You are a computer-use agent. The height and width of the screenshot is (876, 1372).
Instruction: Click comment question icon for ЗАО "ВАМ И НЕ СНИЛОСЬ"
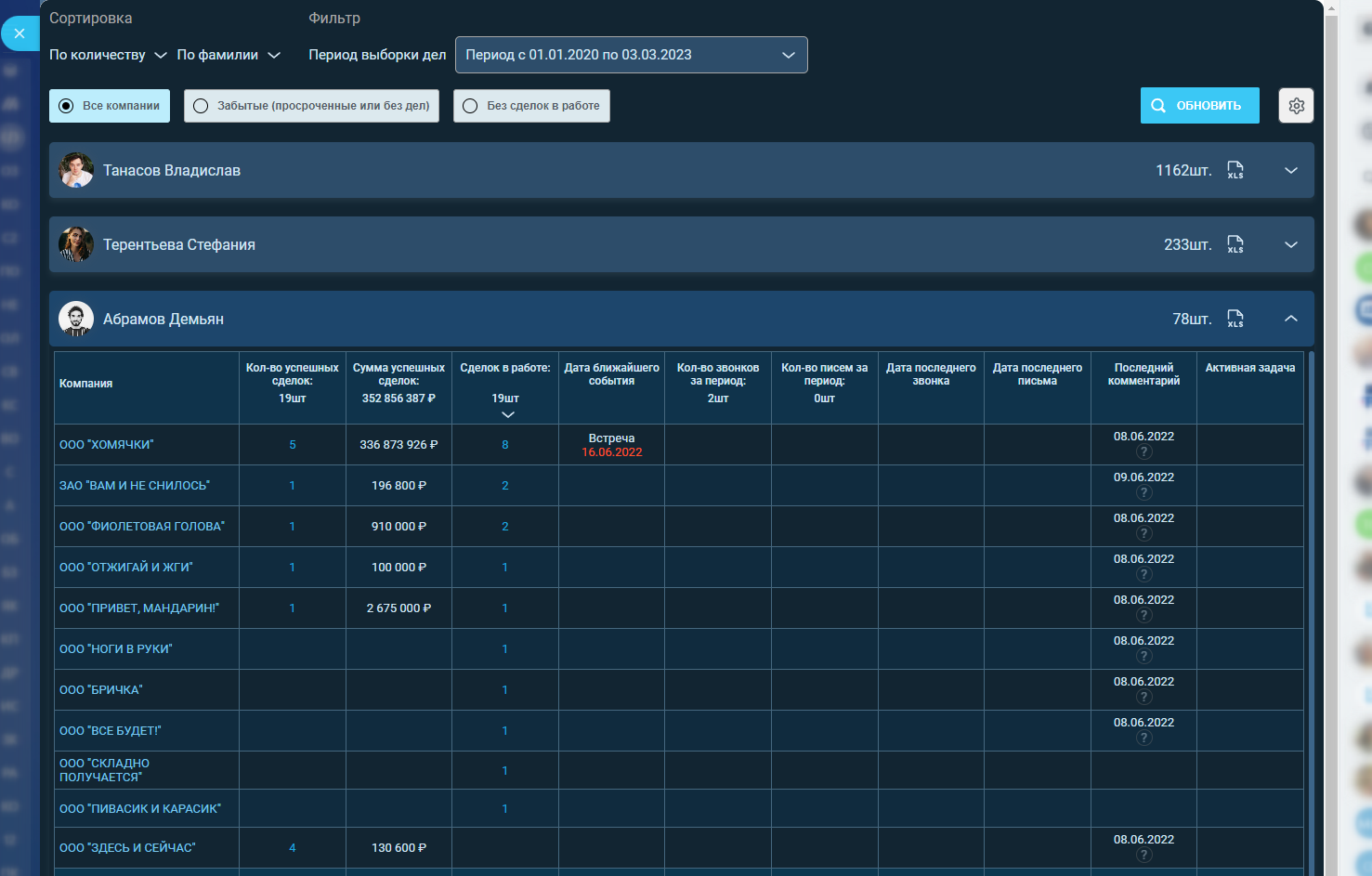(1143, 493)
